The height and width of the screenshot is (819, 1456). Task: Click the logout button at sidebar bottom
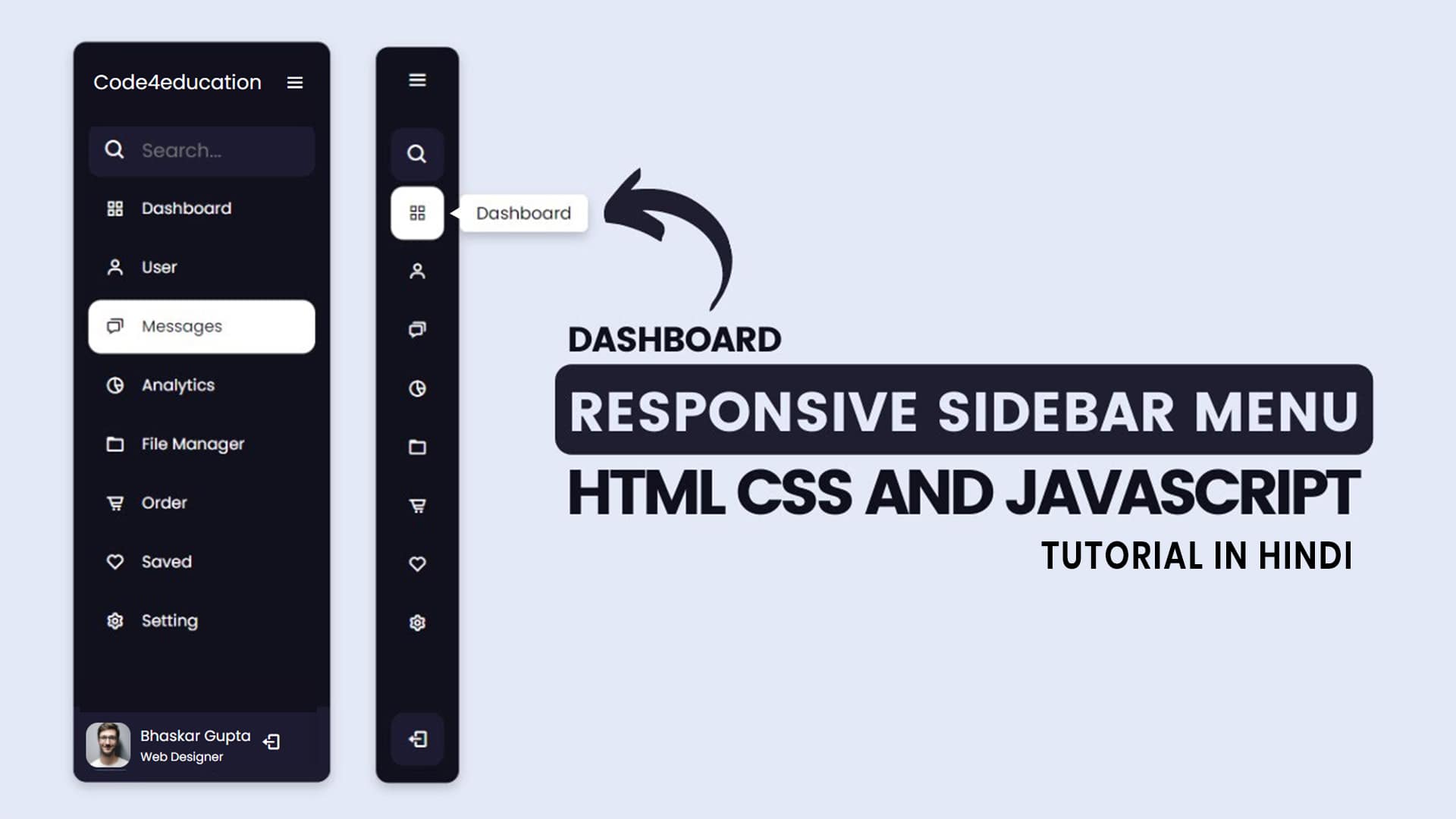coord(270,742)
